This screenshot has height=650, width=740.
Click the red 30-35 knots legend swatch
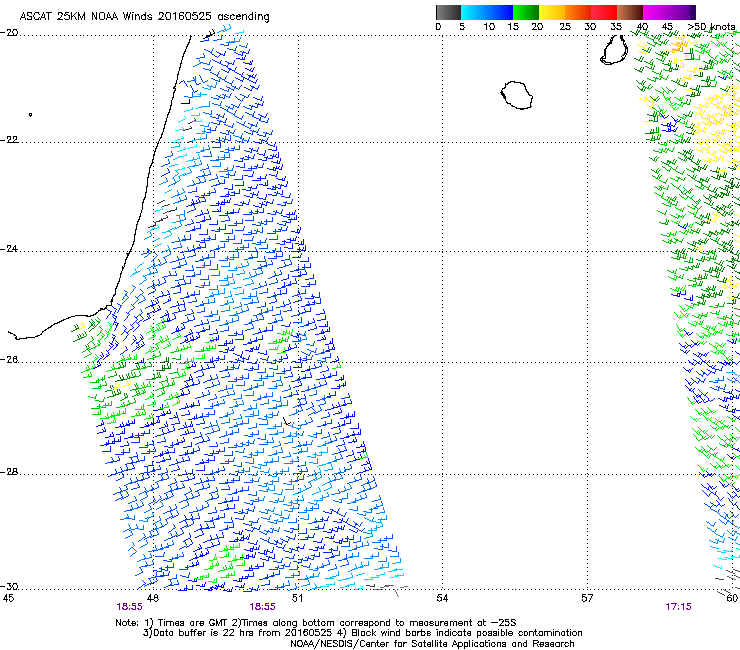click(604, 12)
